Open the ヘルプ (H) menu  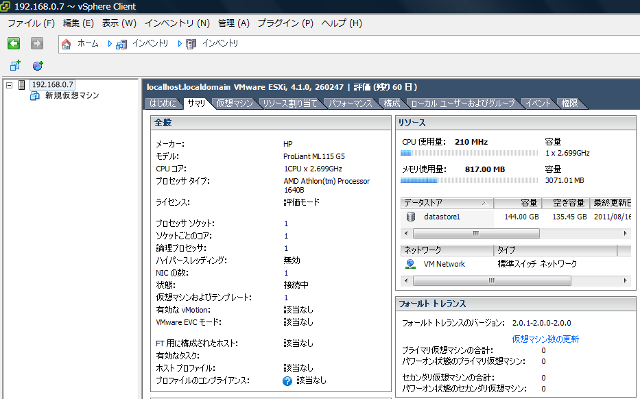click(342, 23)
